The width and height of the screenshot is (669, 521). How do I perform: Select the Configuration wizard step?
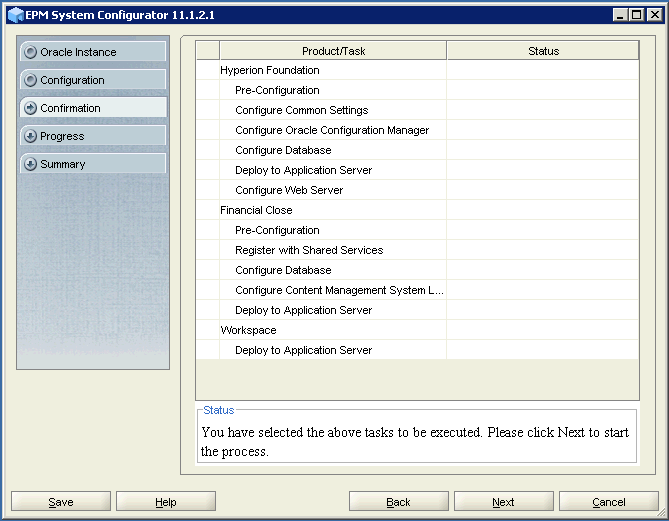pyautogui.click(x=93, y=80)
